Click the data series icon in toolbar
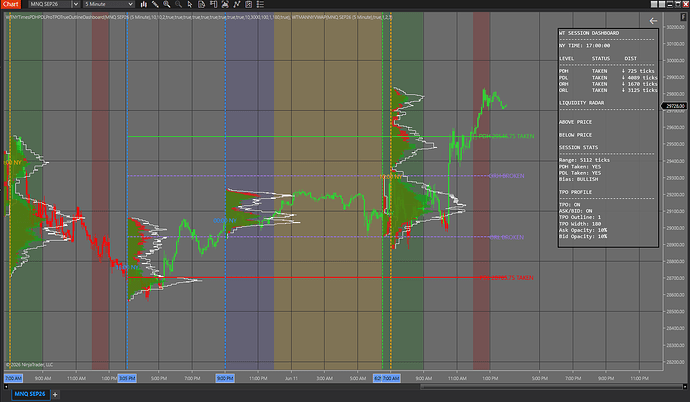The height and width of the screenshot is (402, 690). 225,4
